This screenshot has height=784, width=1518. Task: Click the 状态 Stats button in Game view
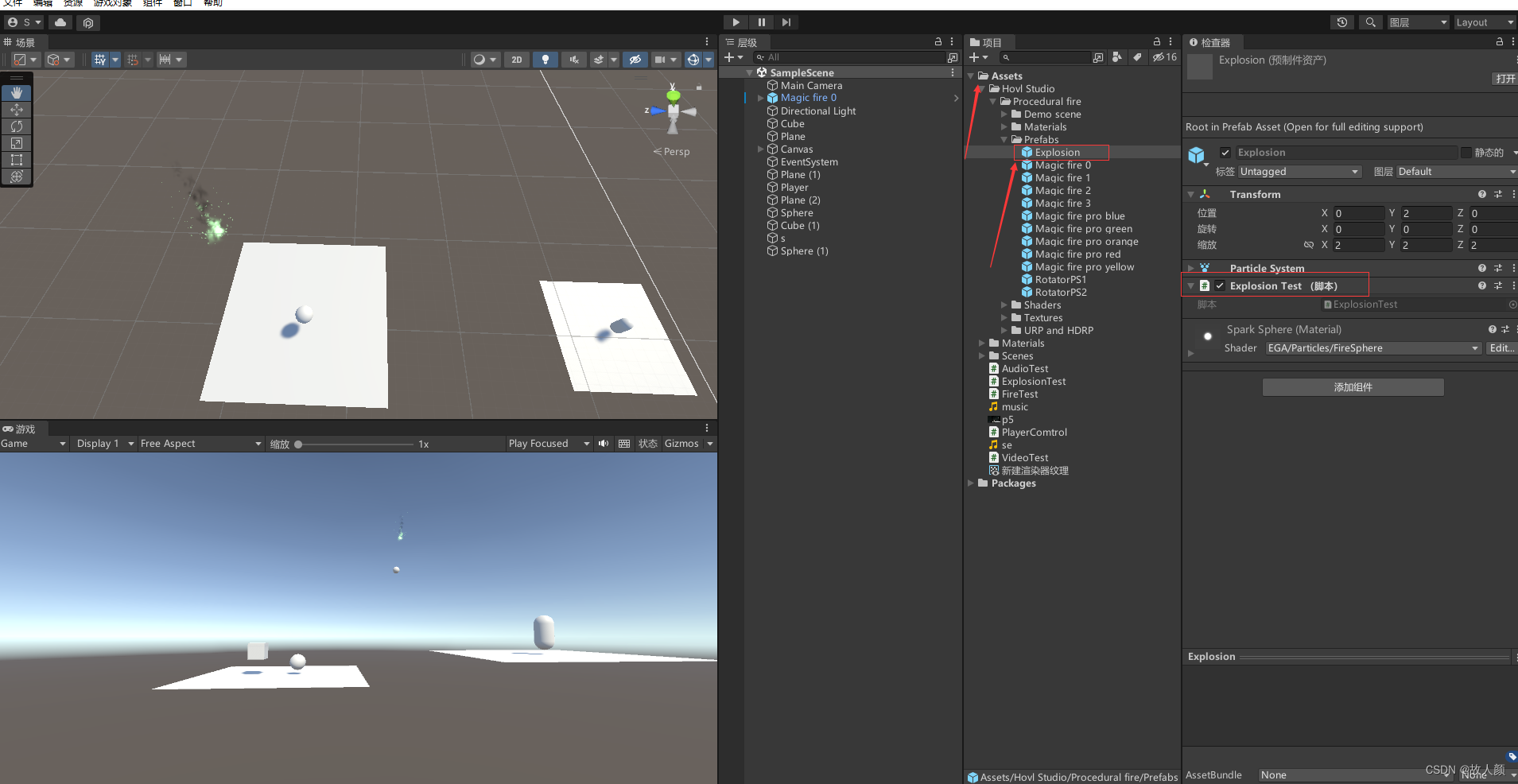647,444
